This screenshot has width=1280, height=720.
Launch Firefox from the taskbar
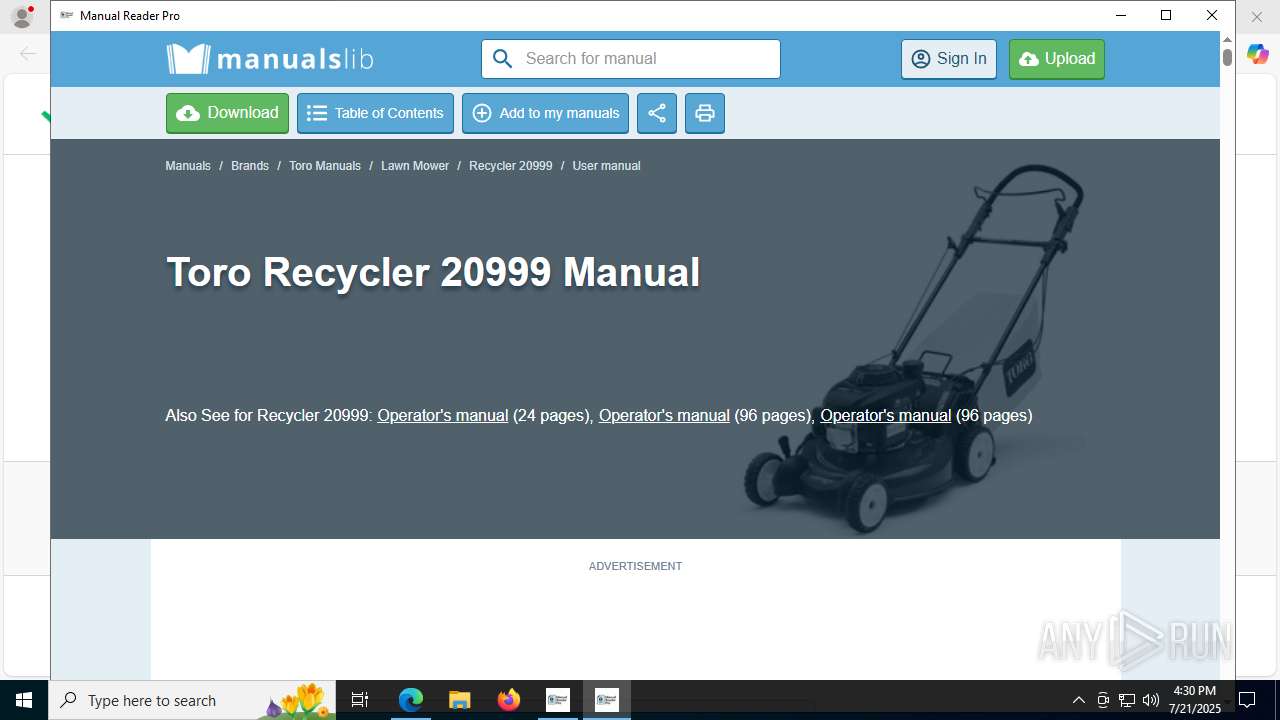(x=509, y=700)
